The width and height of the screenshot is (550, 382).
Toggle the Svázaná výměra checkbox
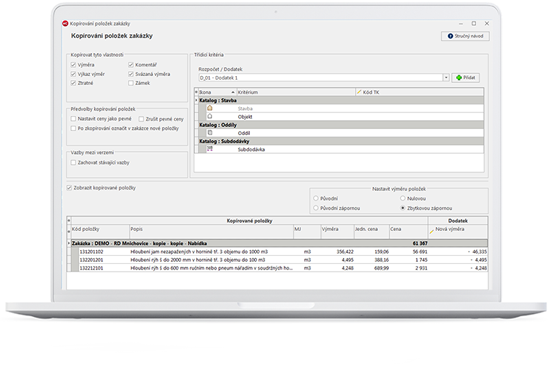pos(131,74)
